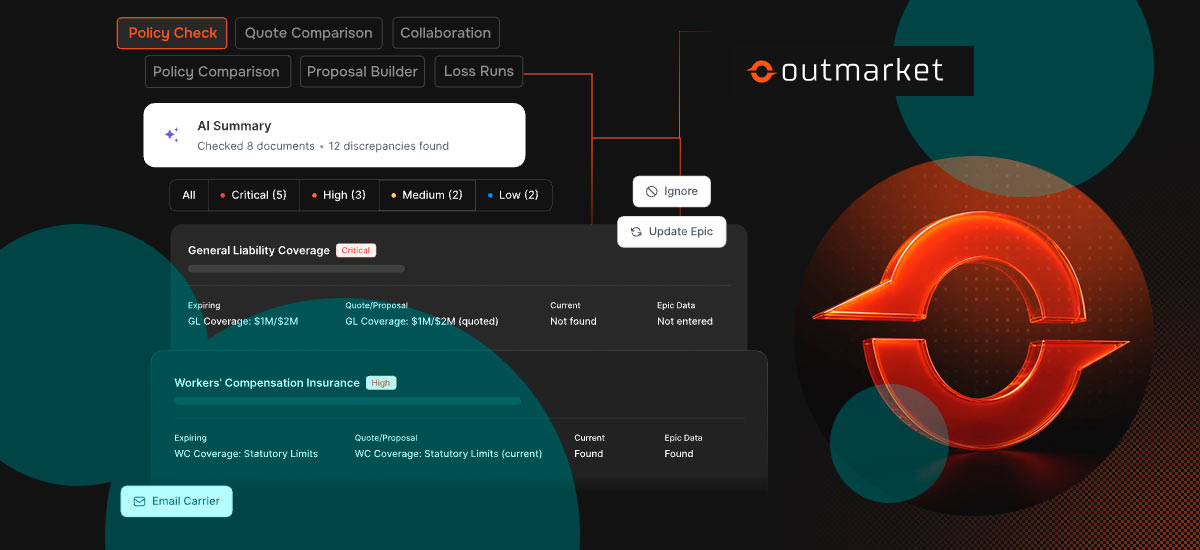Click the 'Not entered' Epic Data value

(x=685, y=321)
